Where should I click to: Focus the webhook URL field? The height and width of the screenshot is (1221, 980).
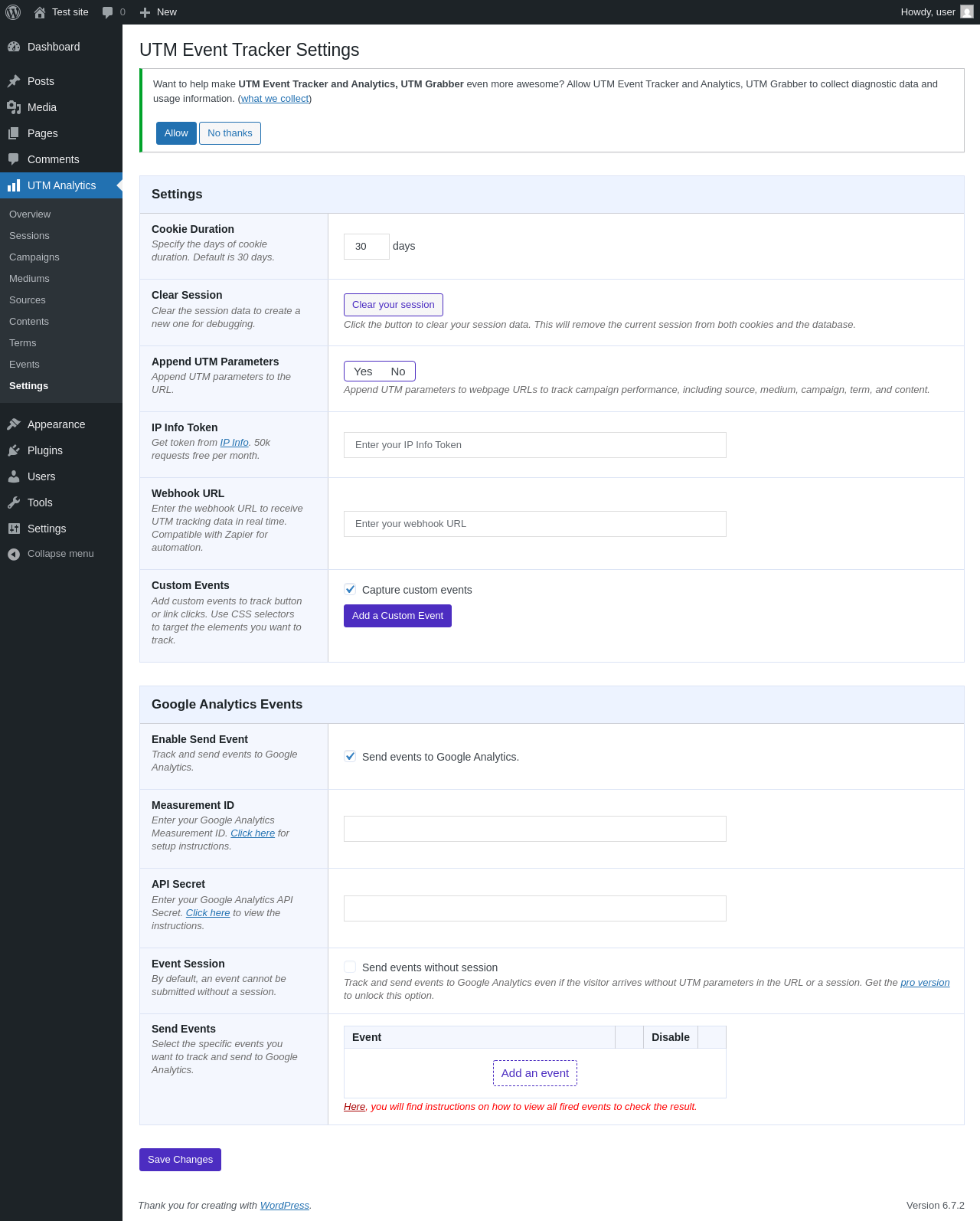[x=535, y=524]
